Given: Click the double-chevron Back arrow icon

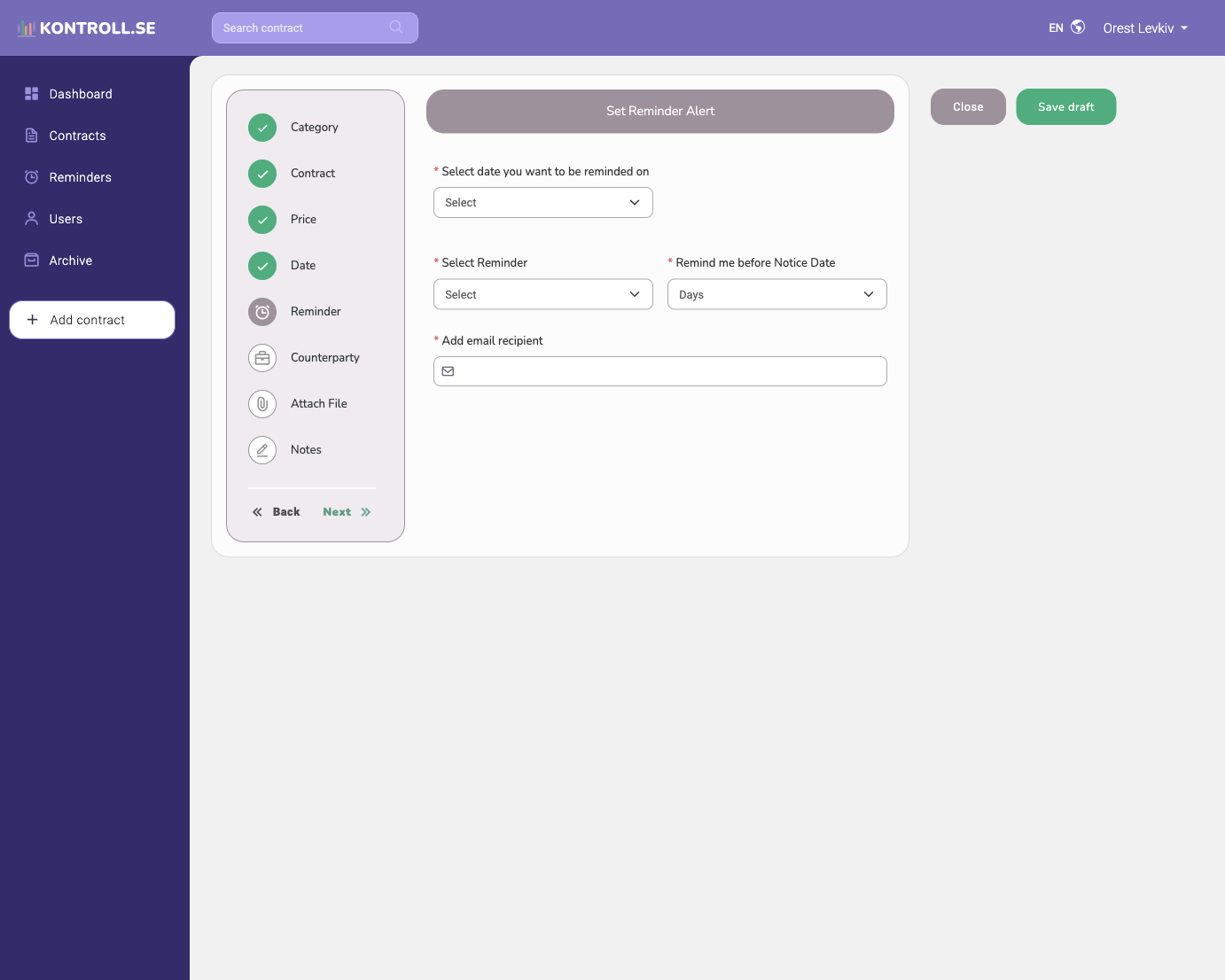Looking at the screenshot, I should pyautogui.click(x=257, y=512).
